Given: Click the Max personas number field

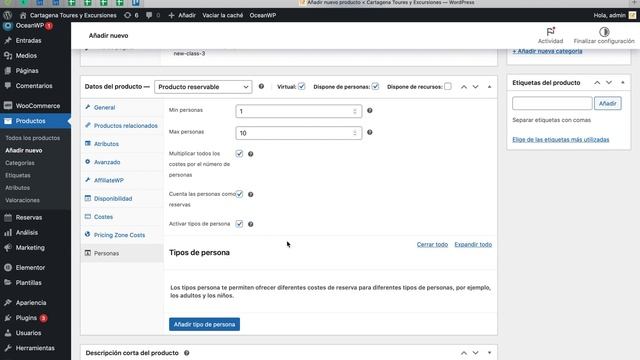Looking at the screenshot, I should [298, 133].
